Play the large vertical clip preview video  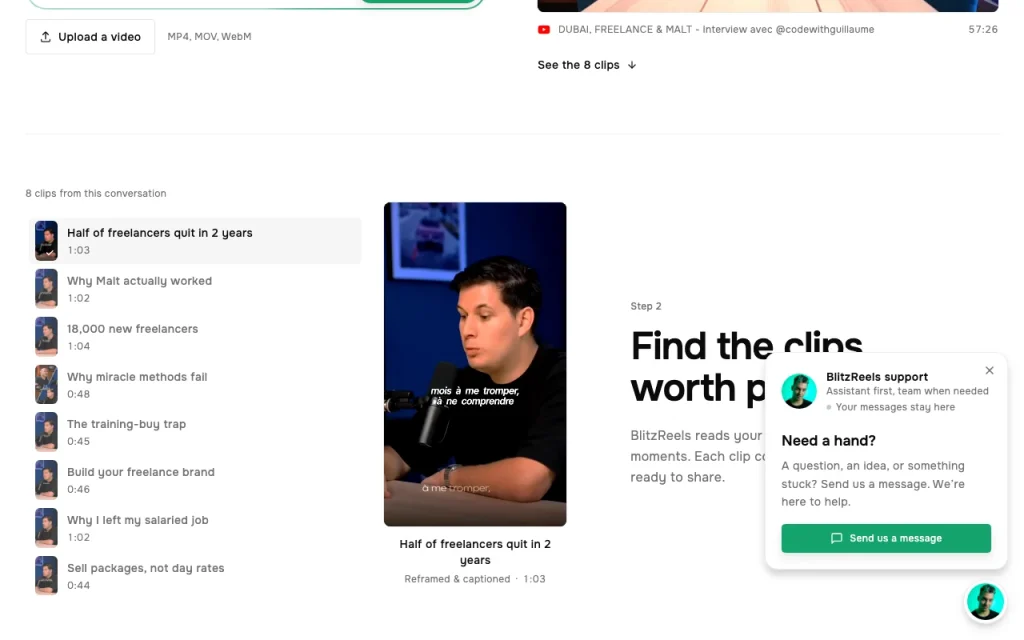click(x=475, y=364)
